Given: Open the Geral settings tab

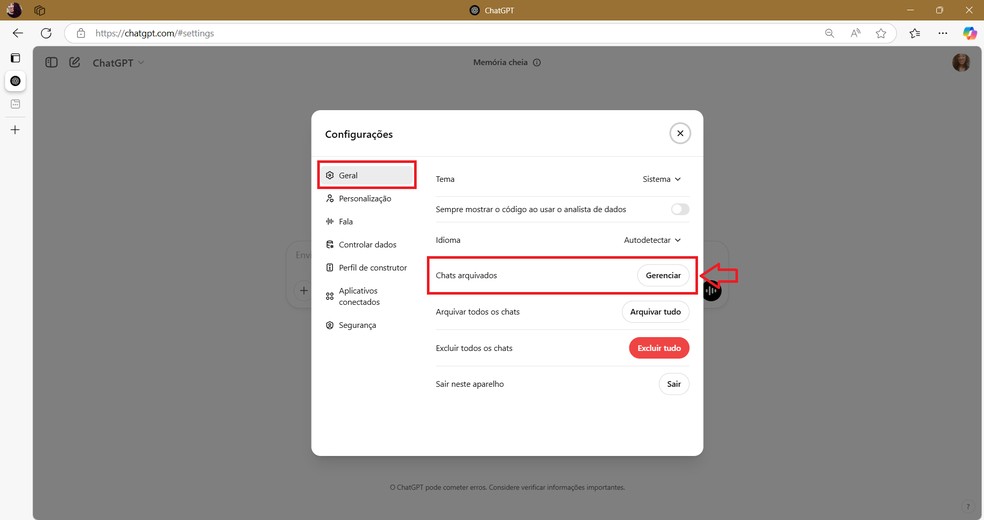Looking at the screenshot, I should (366, 176).
